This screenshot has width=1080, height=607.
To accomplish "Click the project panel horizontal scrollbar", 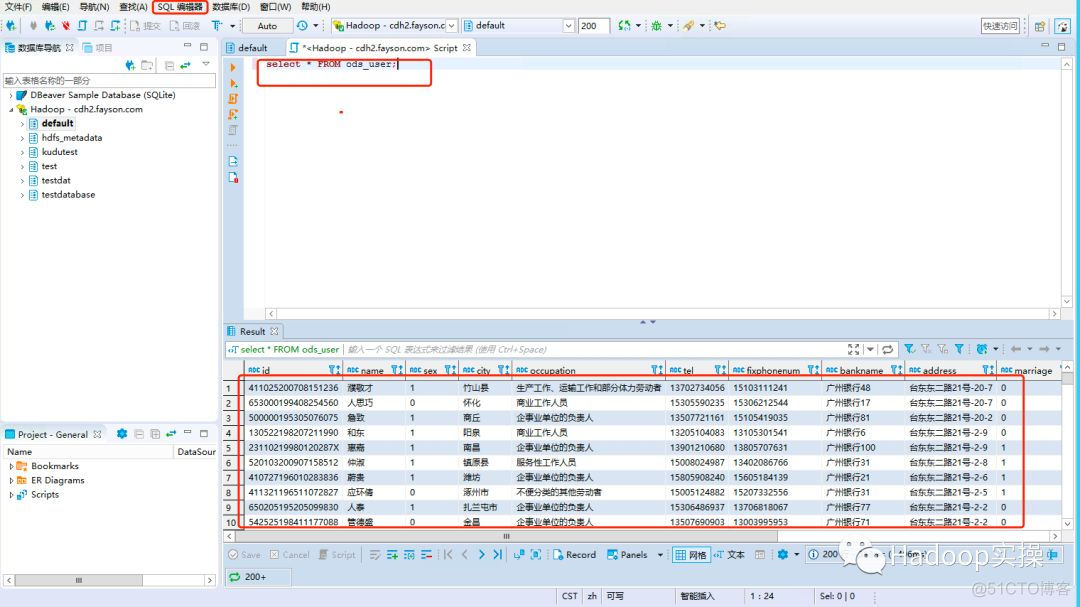I will [x=79, y=580].
